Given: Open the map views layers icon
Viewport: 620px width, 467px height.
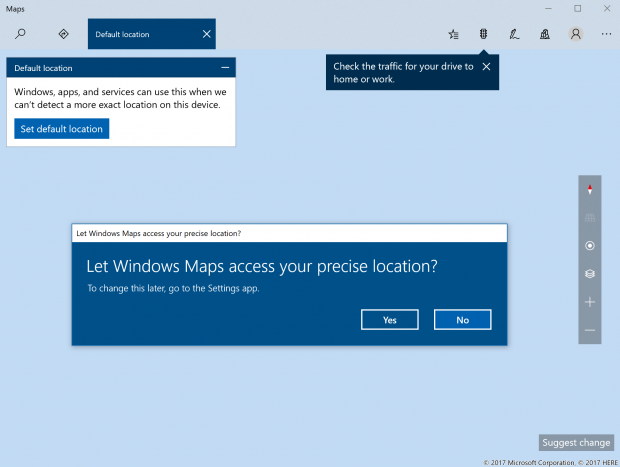Looking at the screenshot, I should (590, 274).
